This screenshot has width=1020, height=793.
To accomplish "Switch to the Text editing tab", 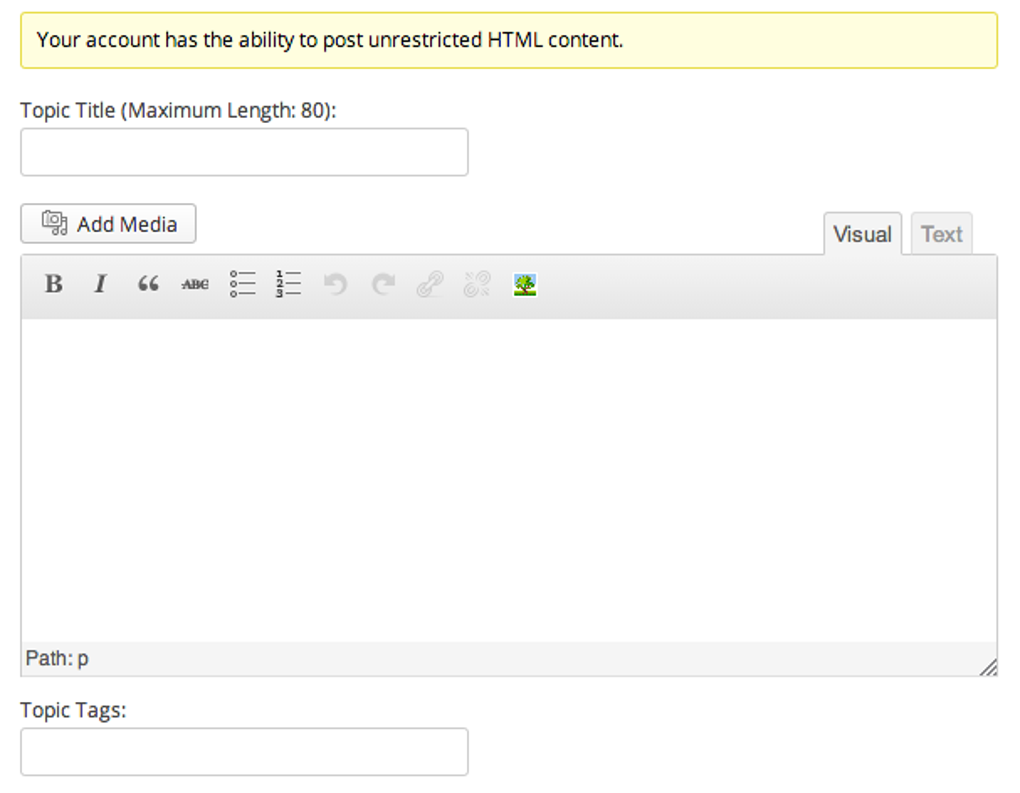I will click(x=941, y=234).
